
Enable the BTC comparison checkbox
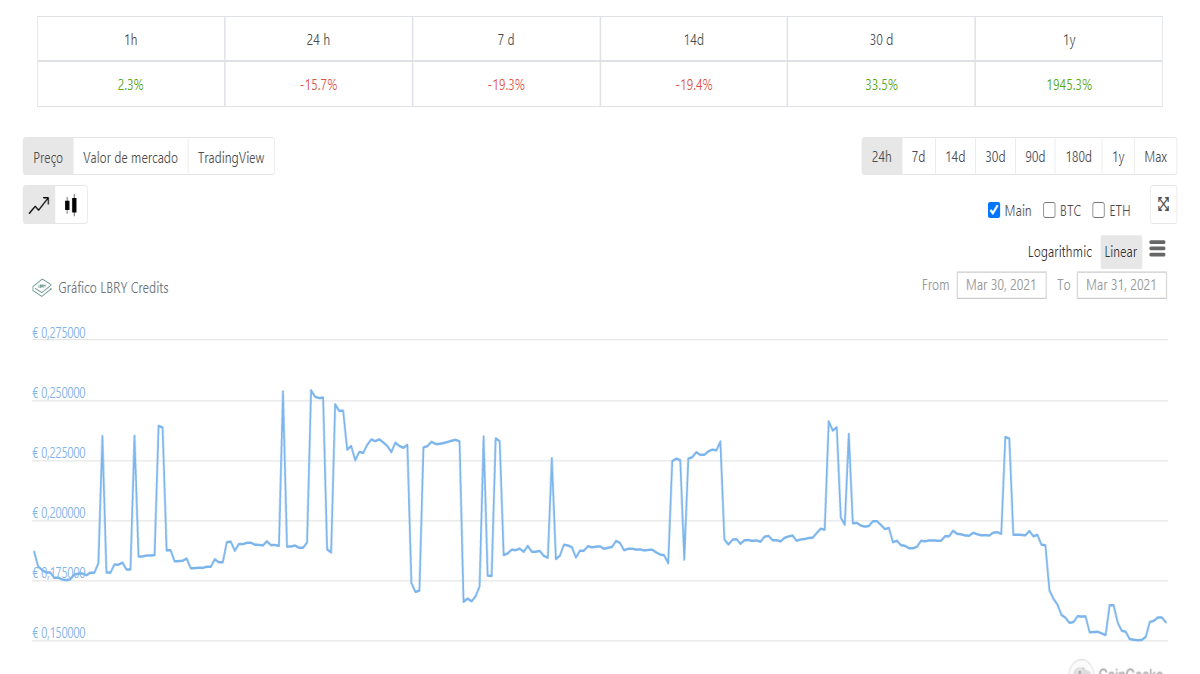pos(1049,210)
